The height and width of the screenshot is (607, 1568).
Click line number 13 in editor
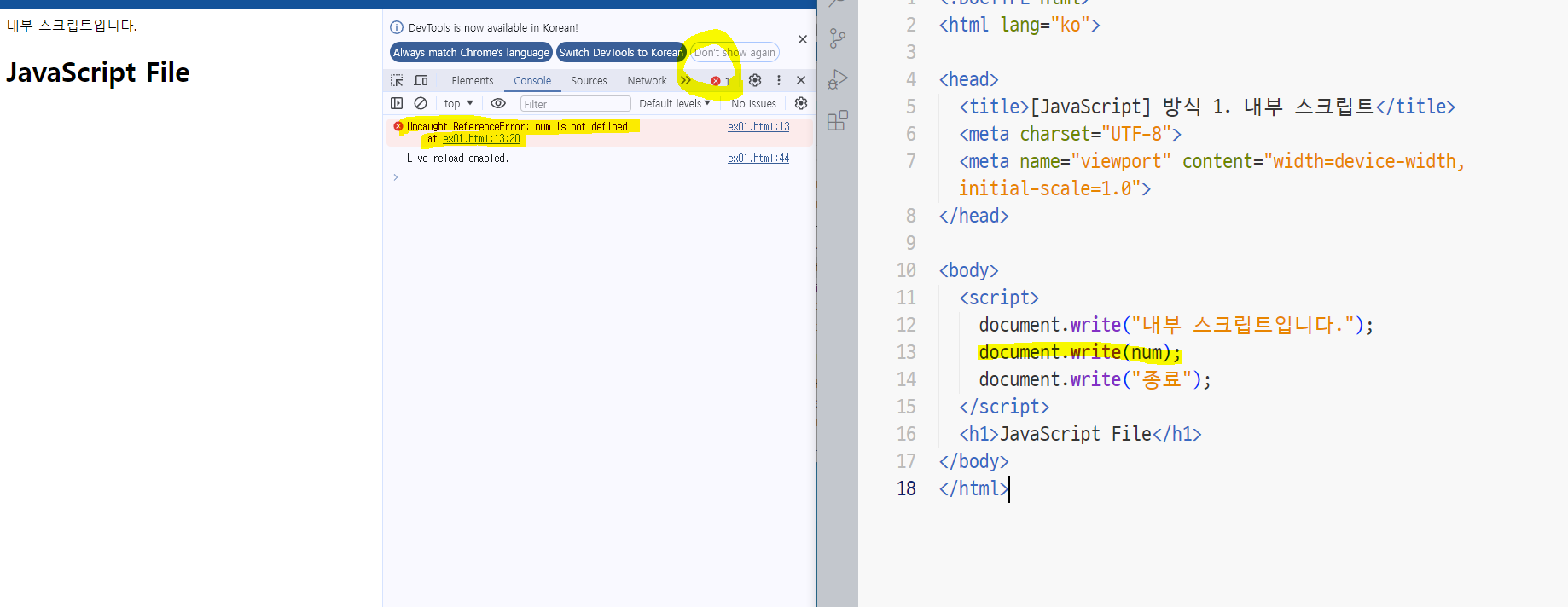tap(906, 352)
